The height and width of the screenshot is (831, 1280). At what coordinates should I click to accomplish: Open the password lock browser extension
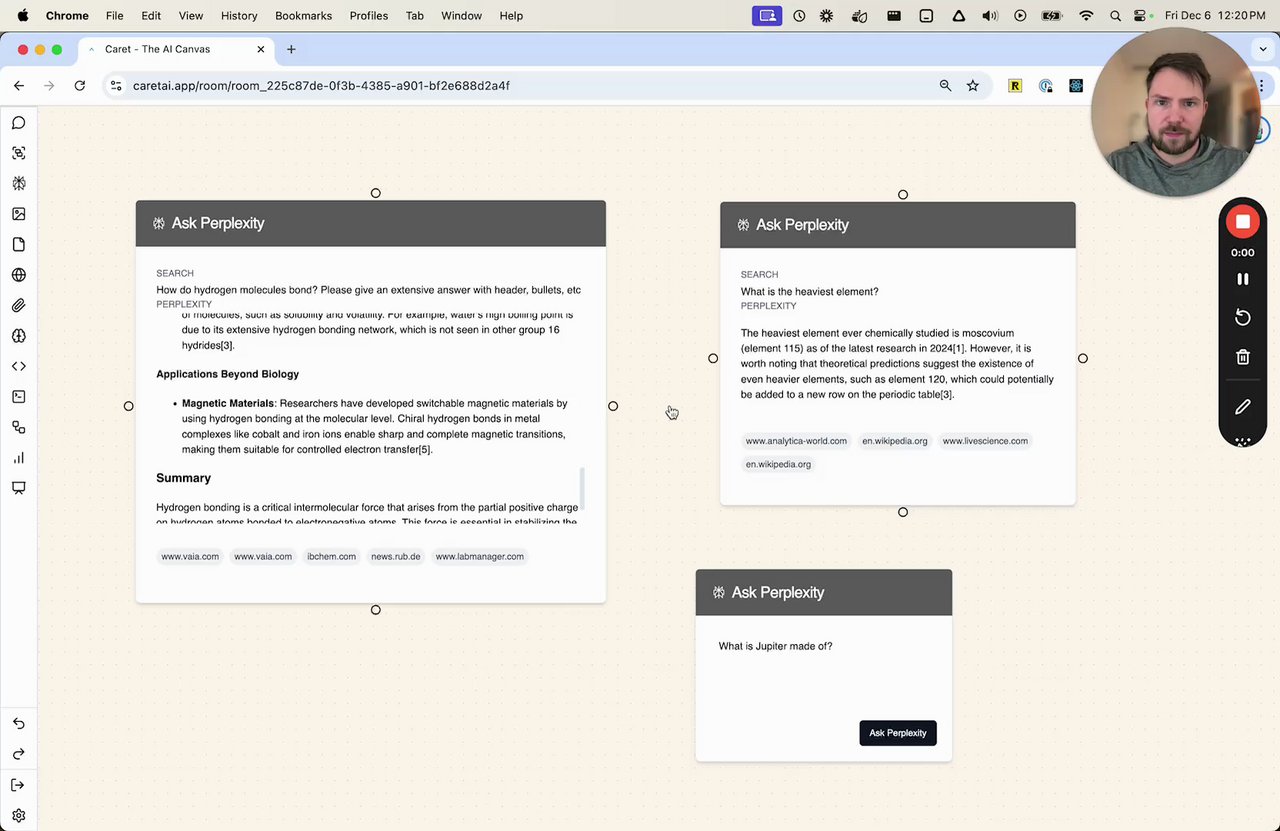click(x=1046, y=86)
